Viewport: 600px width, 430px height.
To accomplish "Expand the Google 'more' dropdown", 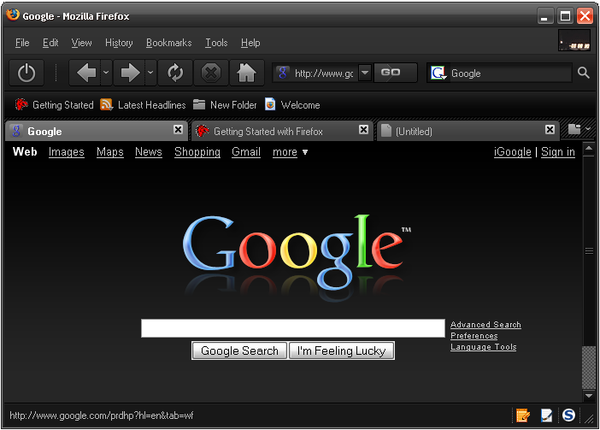I will 290,152.
